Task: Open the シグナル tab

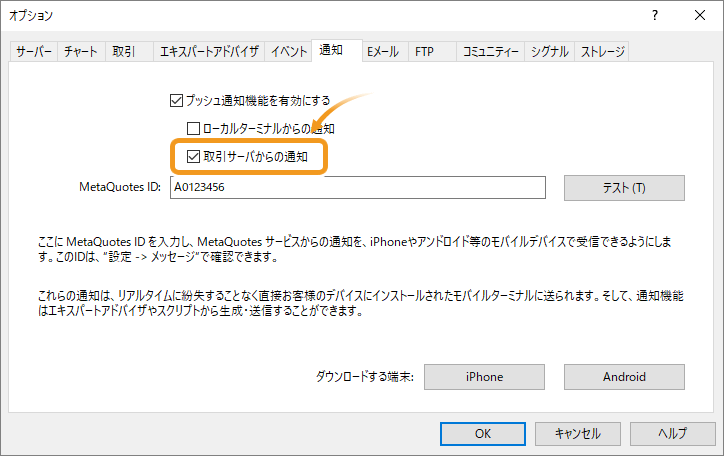Action: (x=549, y=51)
